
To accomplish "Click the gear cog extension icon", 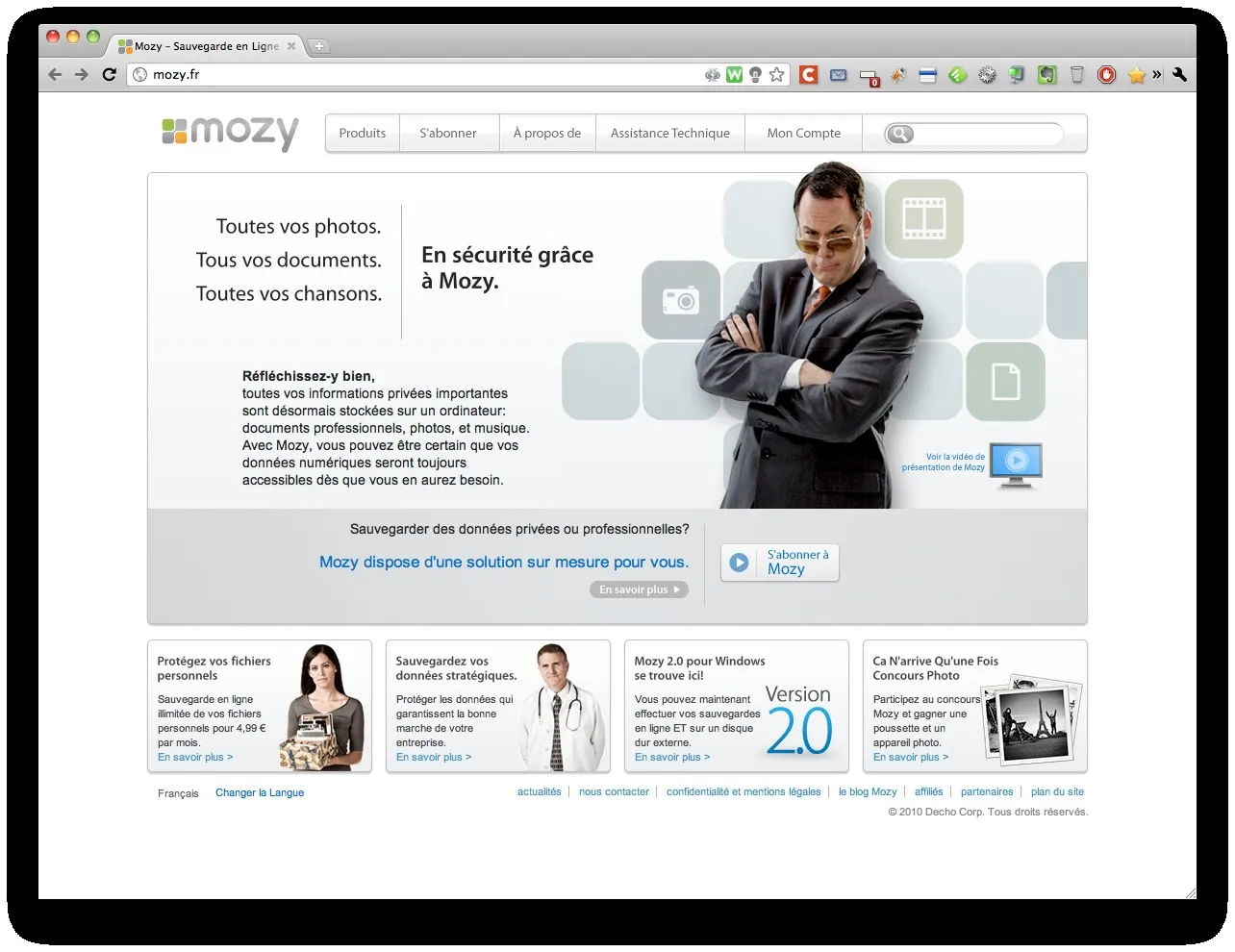I will pyautogui.click(x=987, y=74).
